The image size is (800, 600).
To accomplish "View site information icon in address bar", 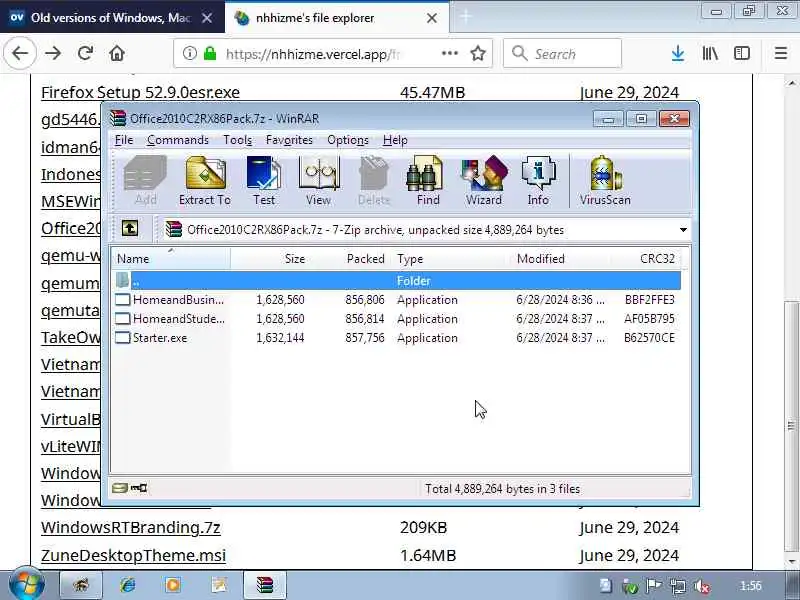I will [x=190, y=53].
